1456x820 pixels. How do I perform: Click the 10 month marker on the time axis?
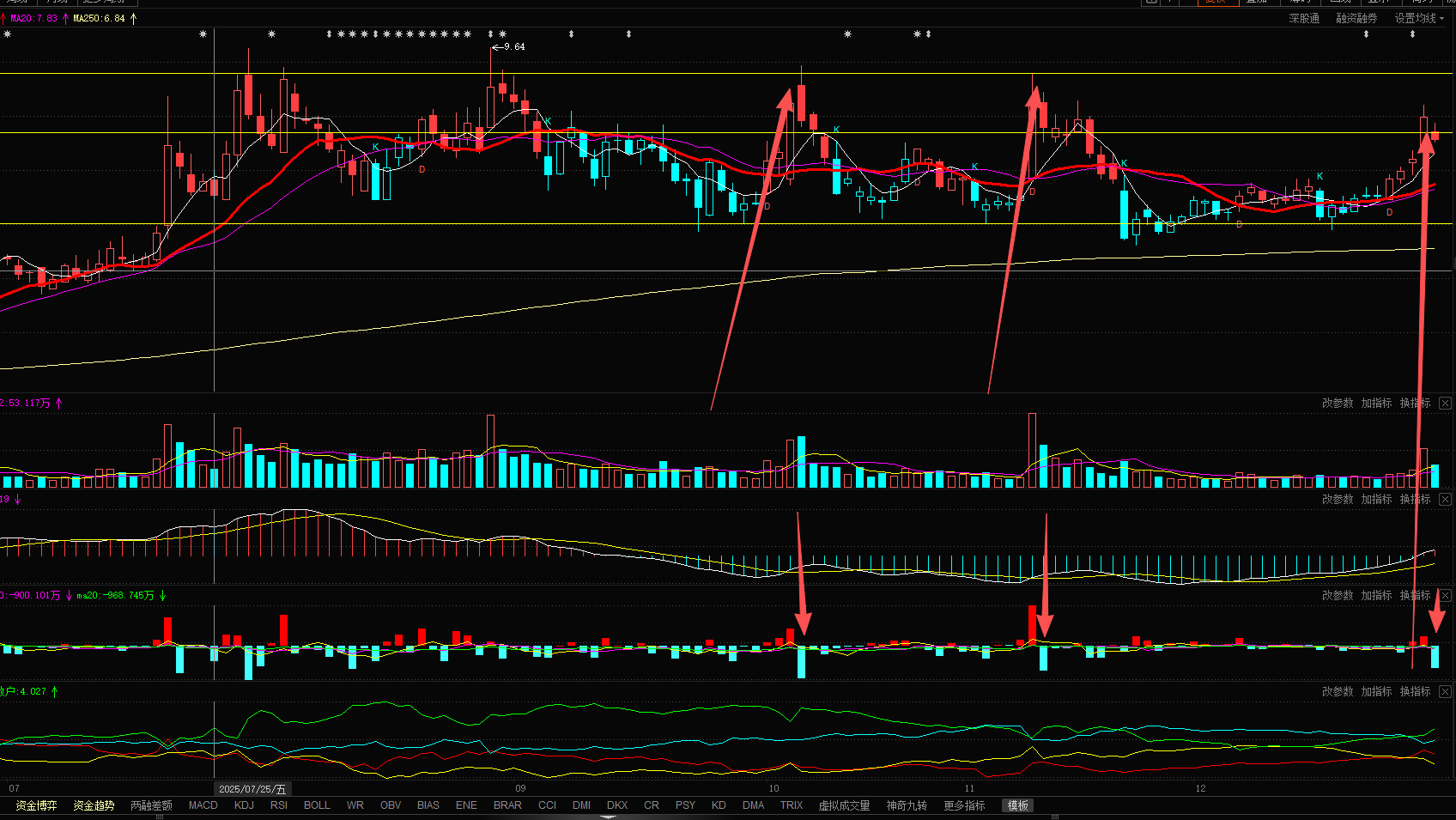point(773,788)
